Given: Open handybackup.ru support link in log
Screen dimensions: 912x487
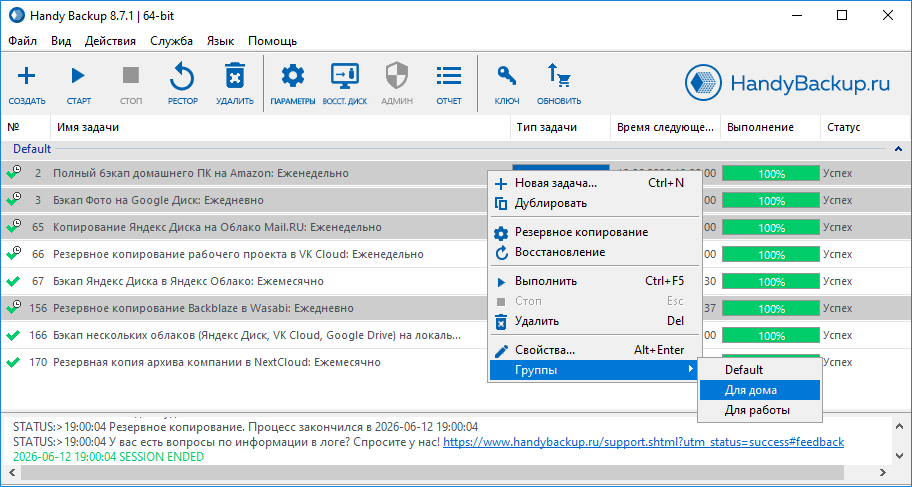Looking at the screenshot, I should (x=643, y=442).
